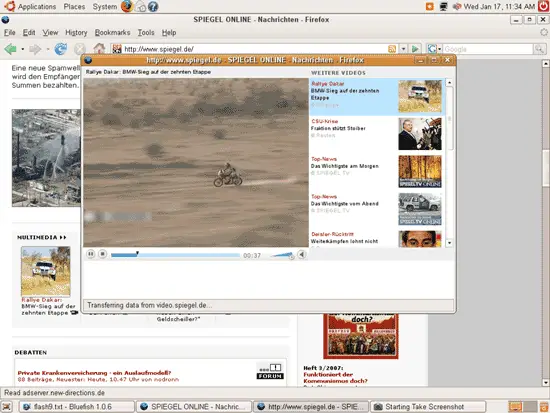Seek in the video progress bar
Image resolution: width=550 pixels, height=413 pixels.
coord(175,255)
